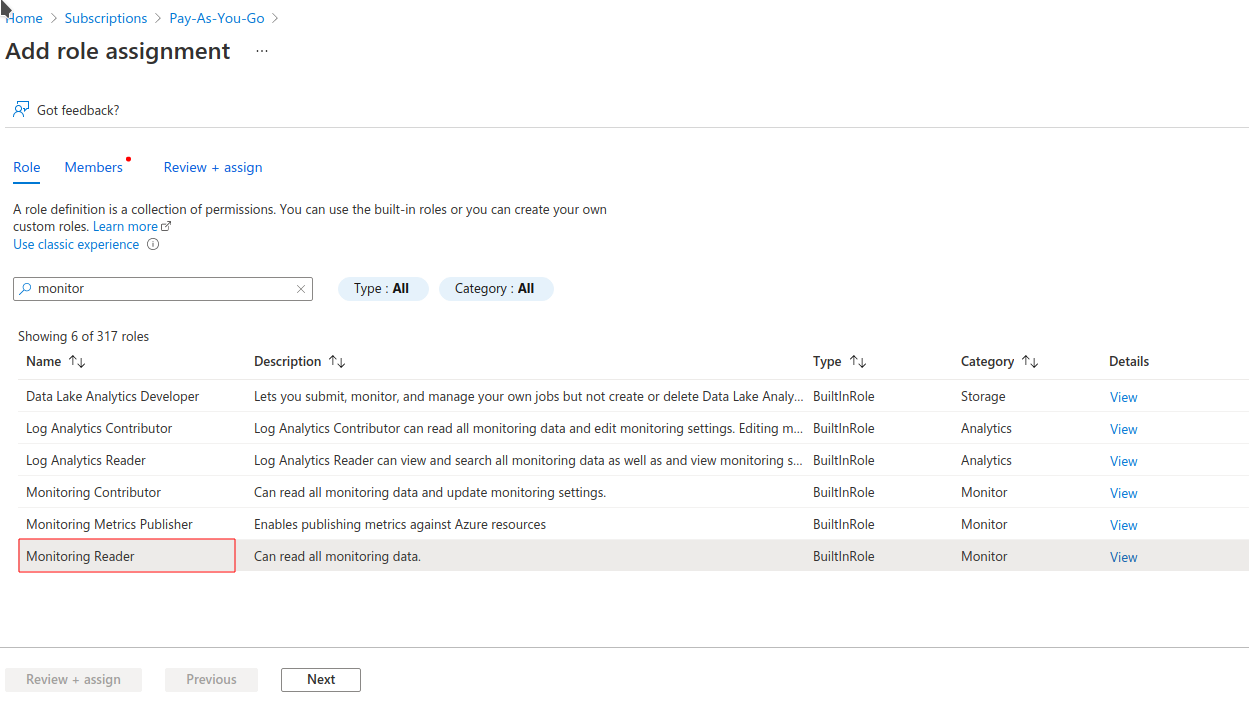Sort roles by Name column arrows
Viewport: 1249px width, 704px height.
click(x=77, y=362)
